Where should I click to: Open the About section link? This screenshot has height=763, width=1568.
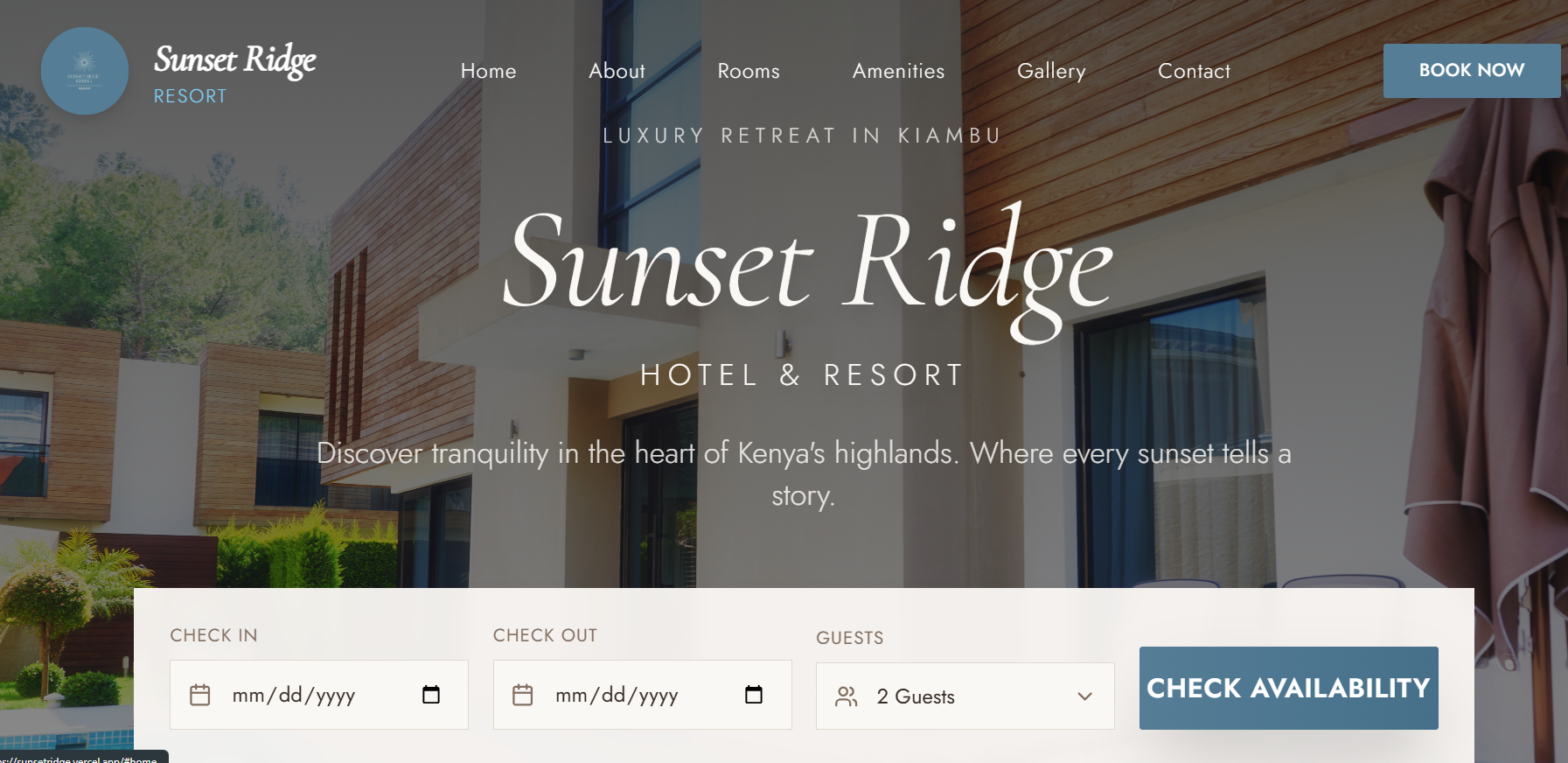(x=617, y=71)
